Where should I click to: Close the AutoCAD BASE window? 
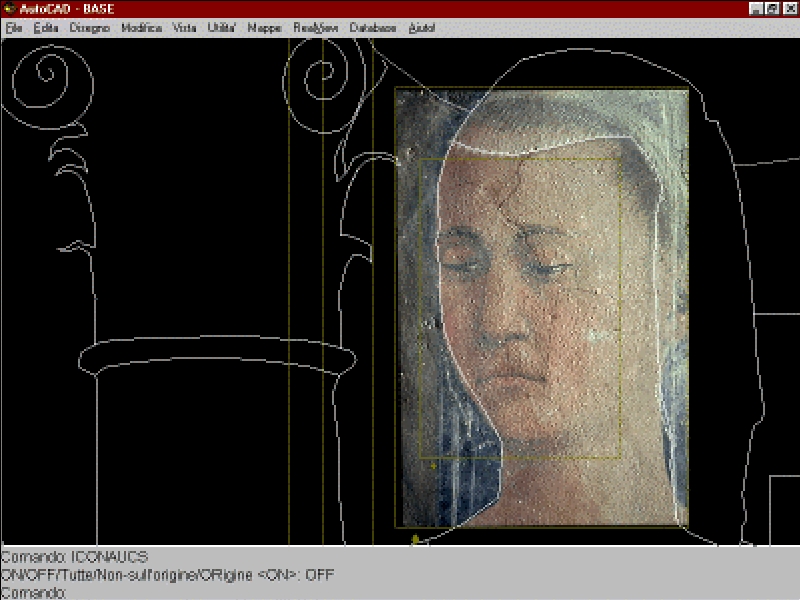tap(790, 9)
